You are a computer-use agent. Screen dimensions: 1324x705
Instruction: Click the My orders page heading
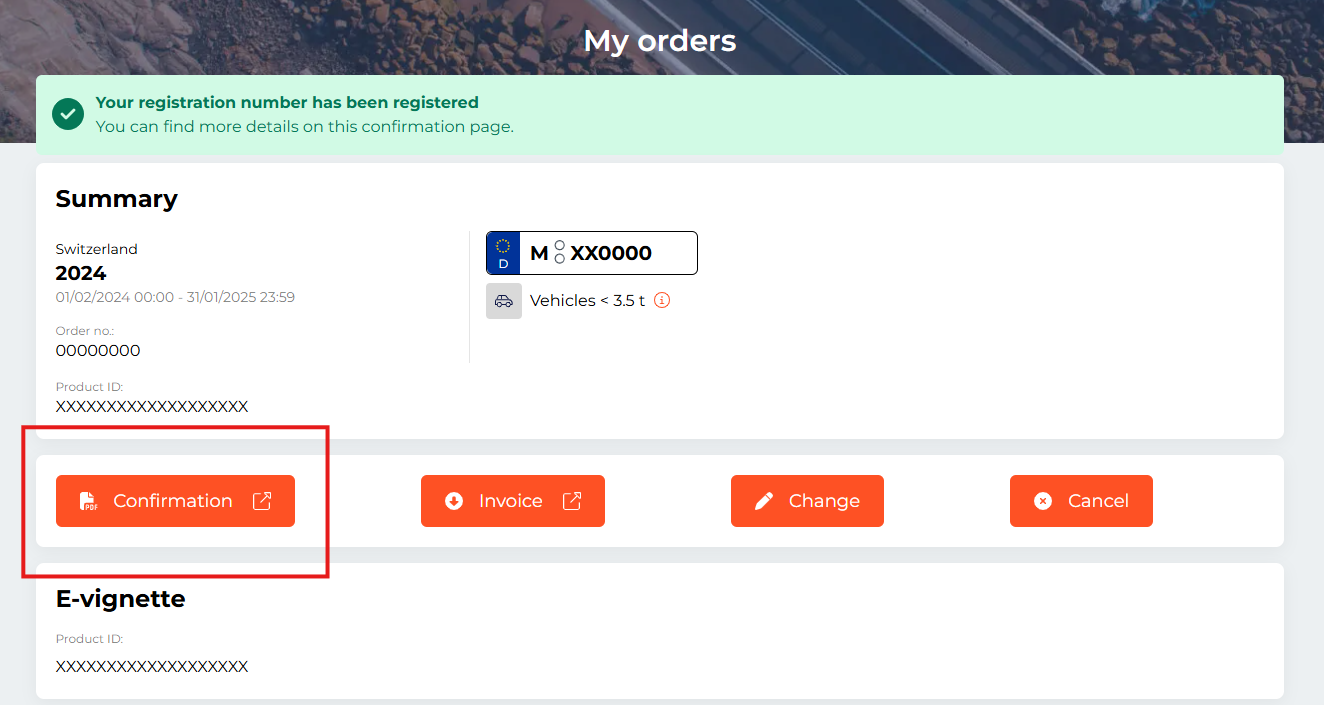click(x=660, y=41)
